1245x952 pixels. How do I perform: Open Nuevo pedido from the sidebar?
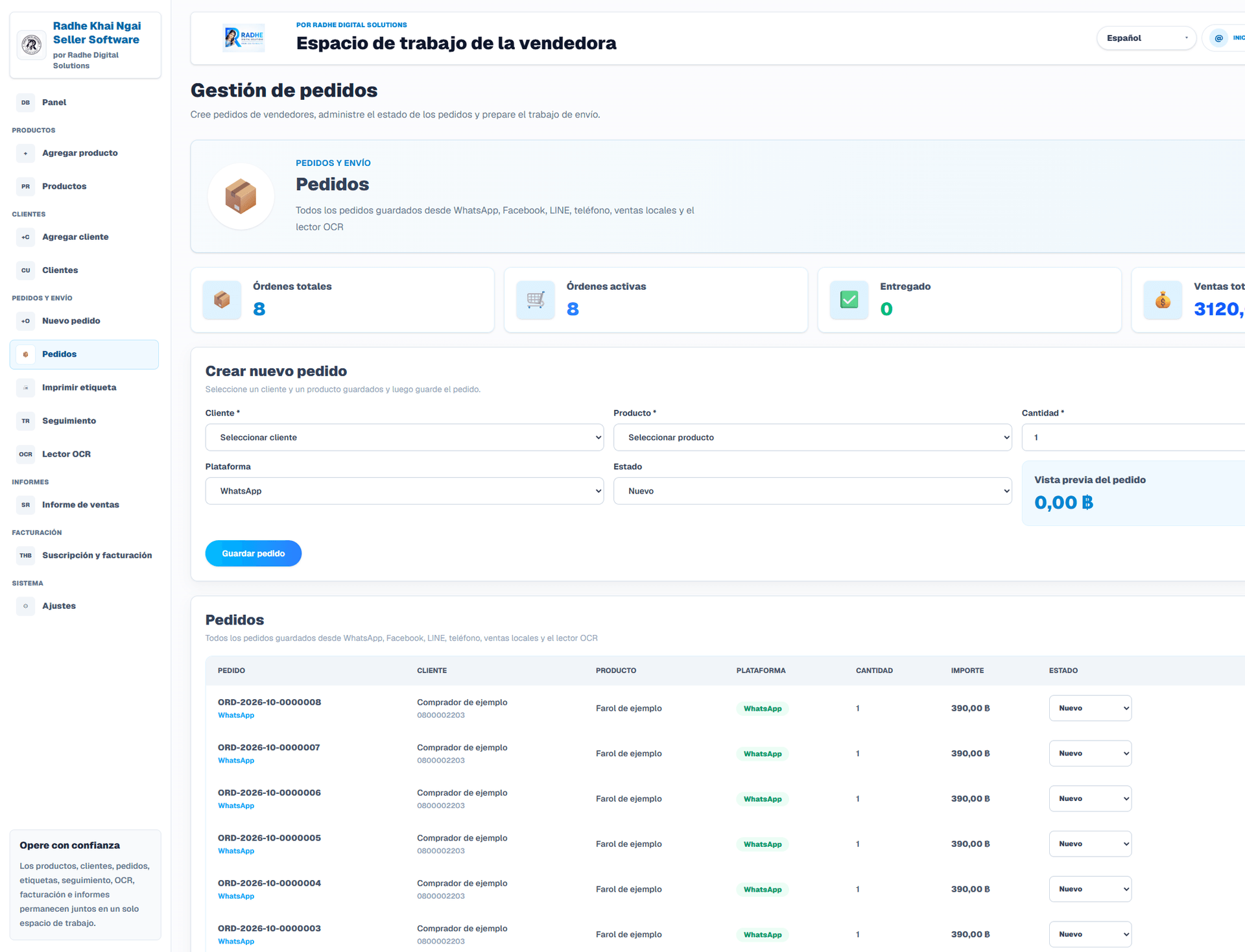[84, 320]
